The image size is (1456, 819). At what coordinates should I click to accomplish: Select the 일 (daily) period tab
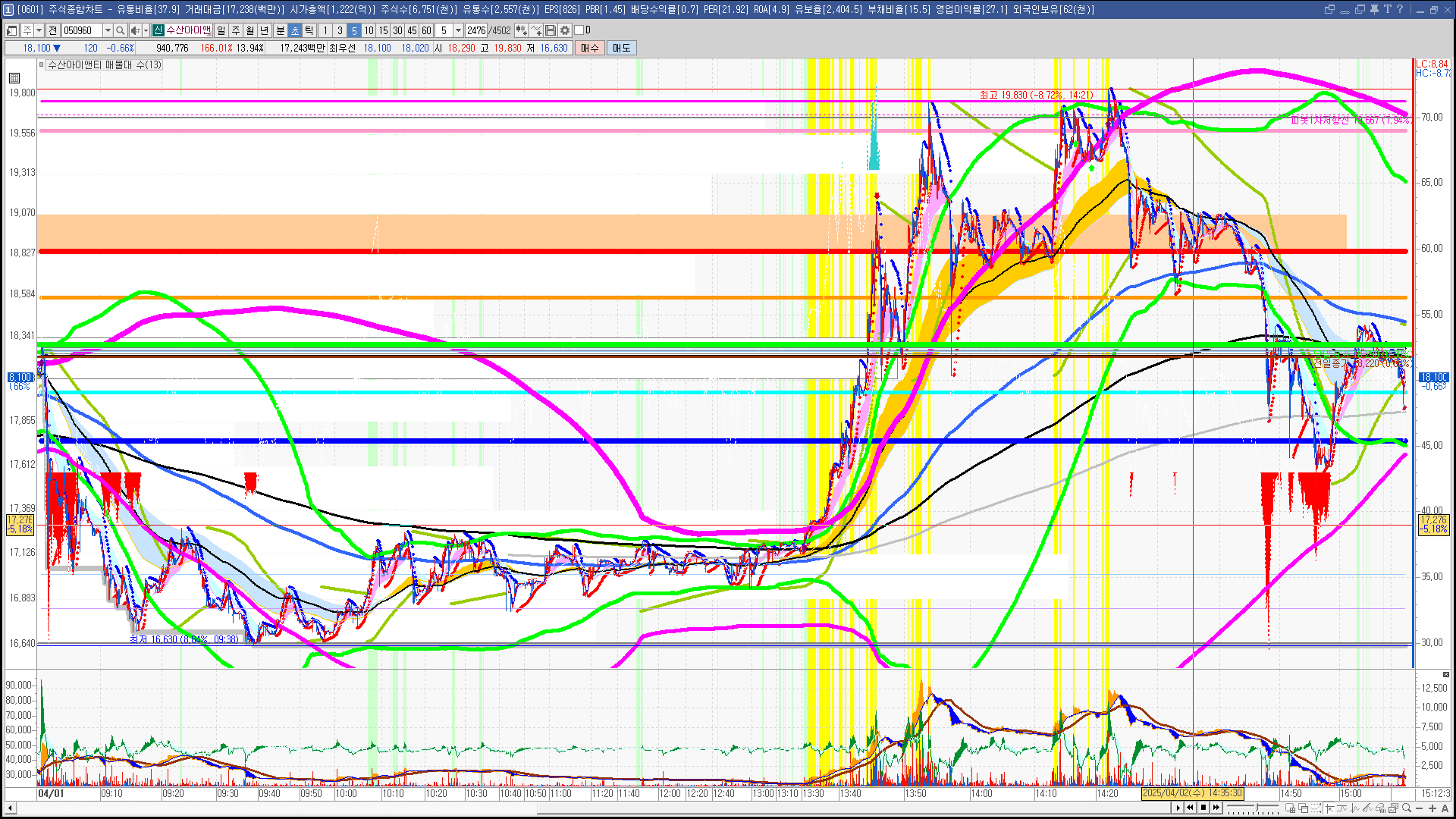click(x=221, y=30)
